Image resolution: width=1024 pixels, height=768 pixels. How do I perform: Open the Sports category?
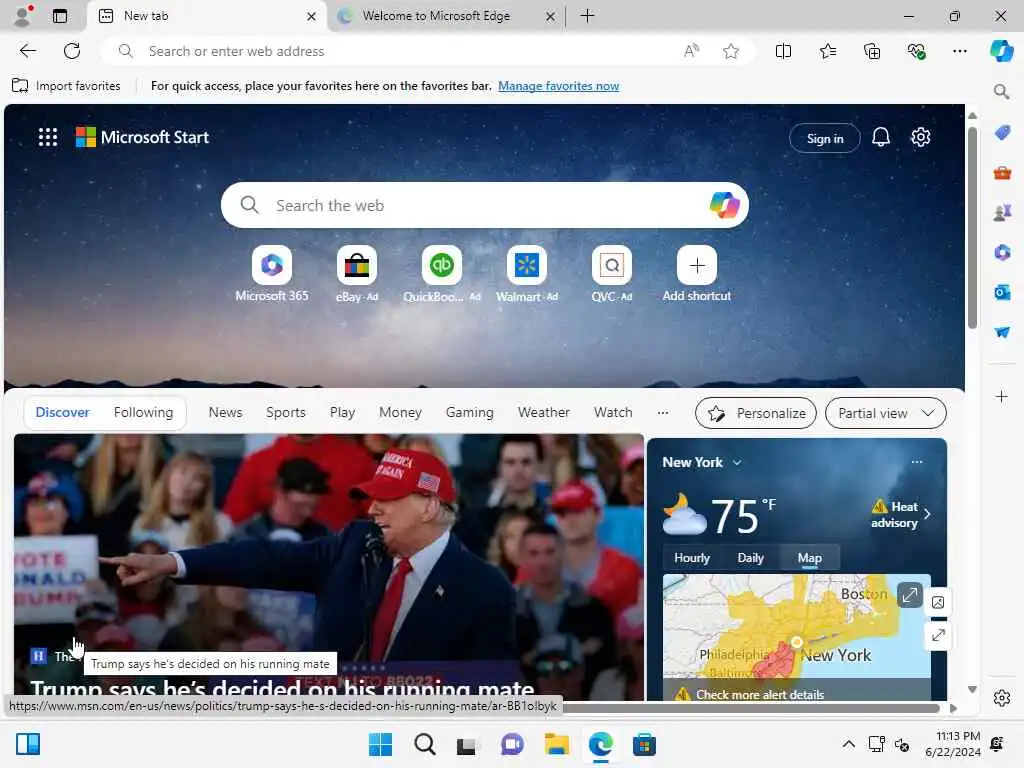[x=285, y=413]
